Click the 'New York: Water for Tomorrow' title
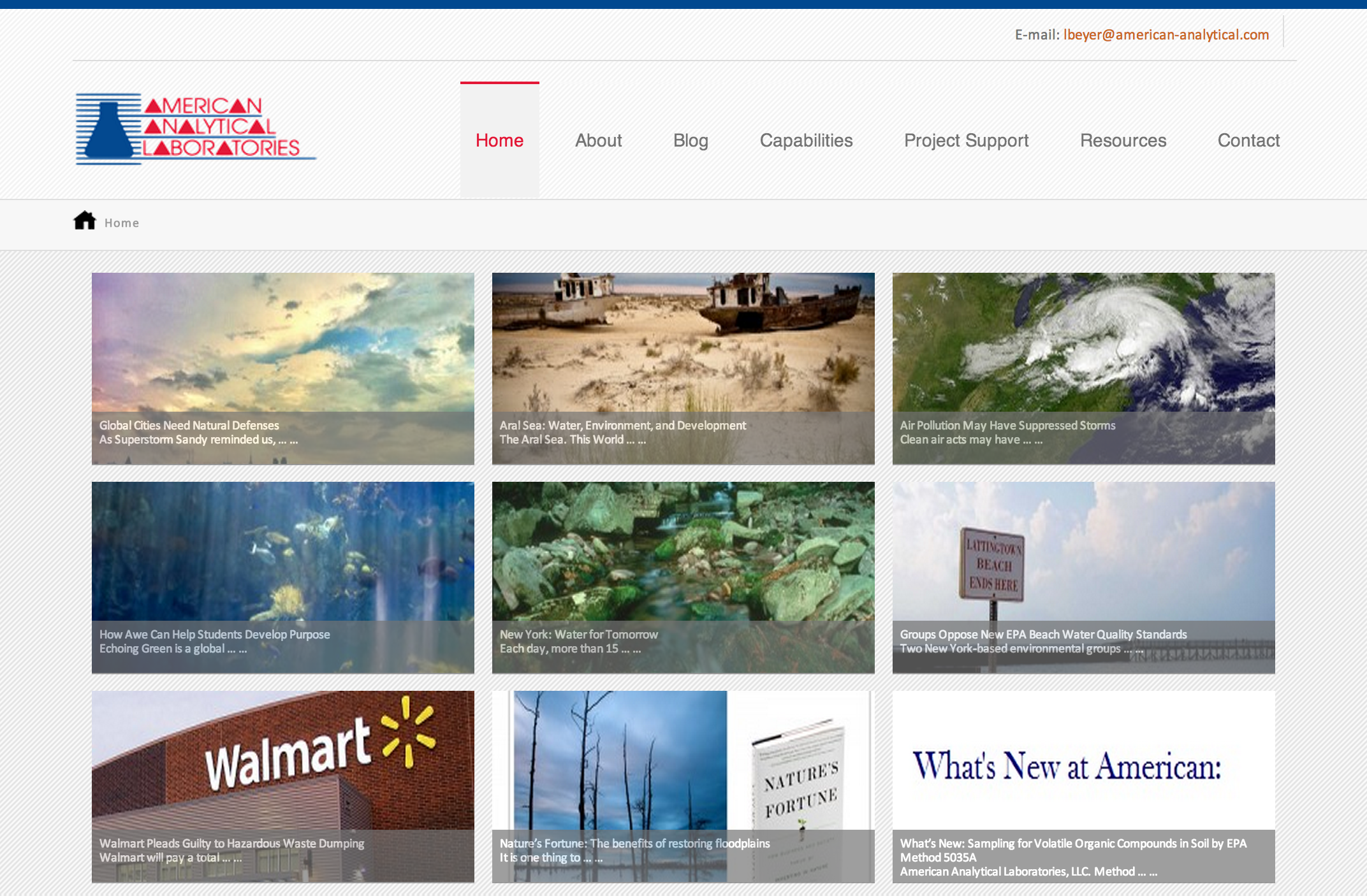The image size is (1367, 896). pos(579,634)
